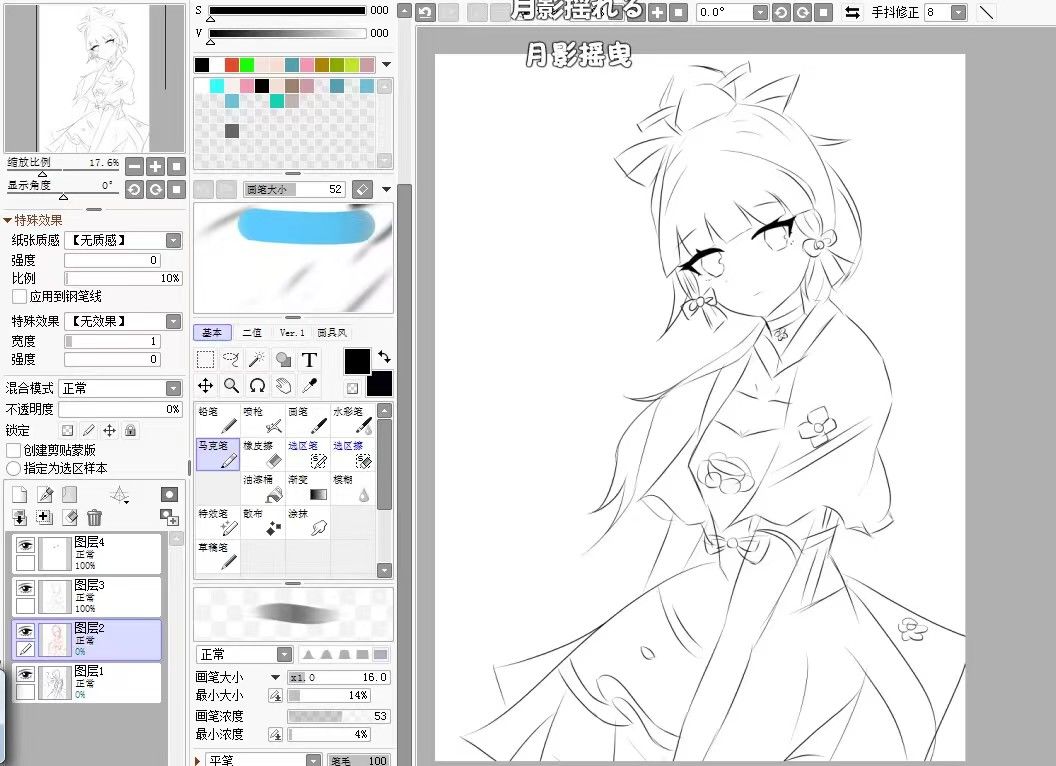Create a new normal layer icon
The image size is (1056, 766).
tap(20, 495)
